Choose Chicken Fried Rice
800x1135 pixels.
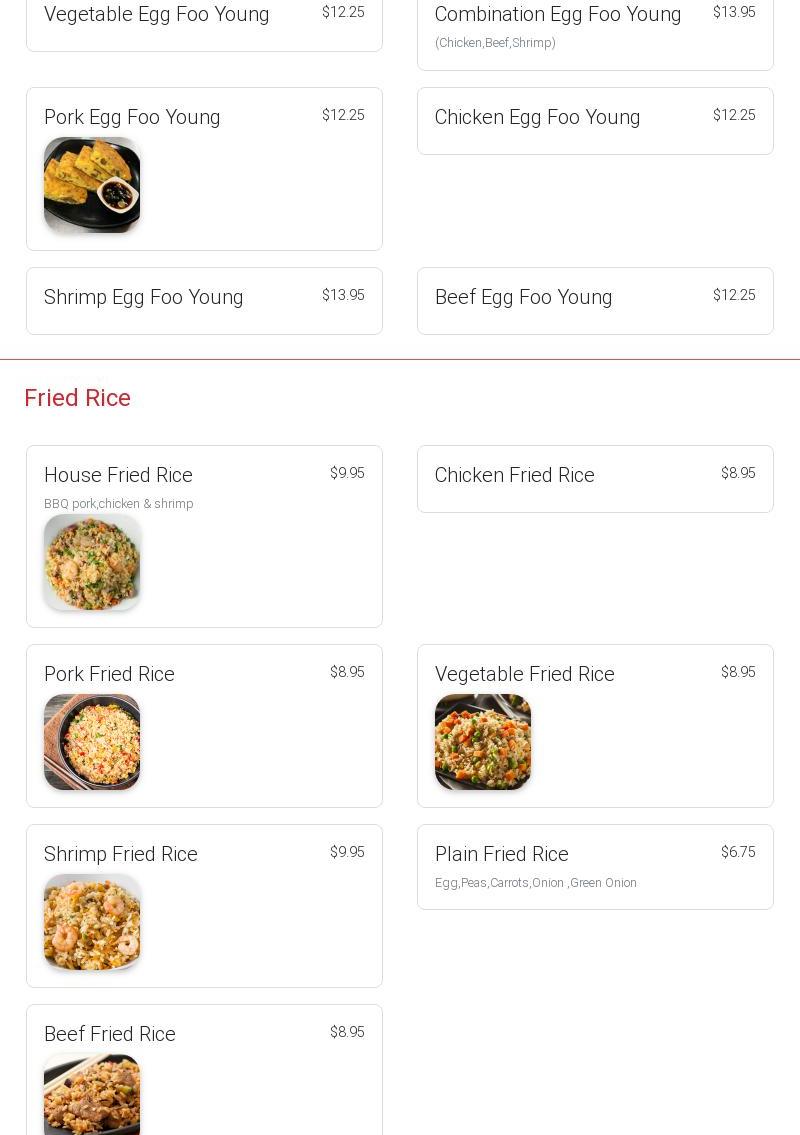pyautogui.click(x=514, y=476)
